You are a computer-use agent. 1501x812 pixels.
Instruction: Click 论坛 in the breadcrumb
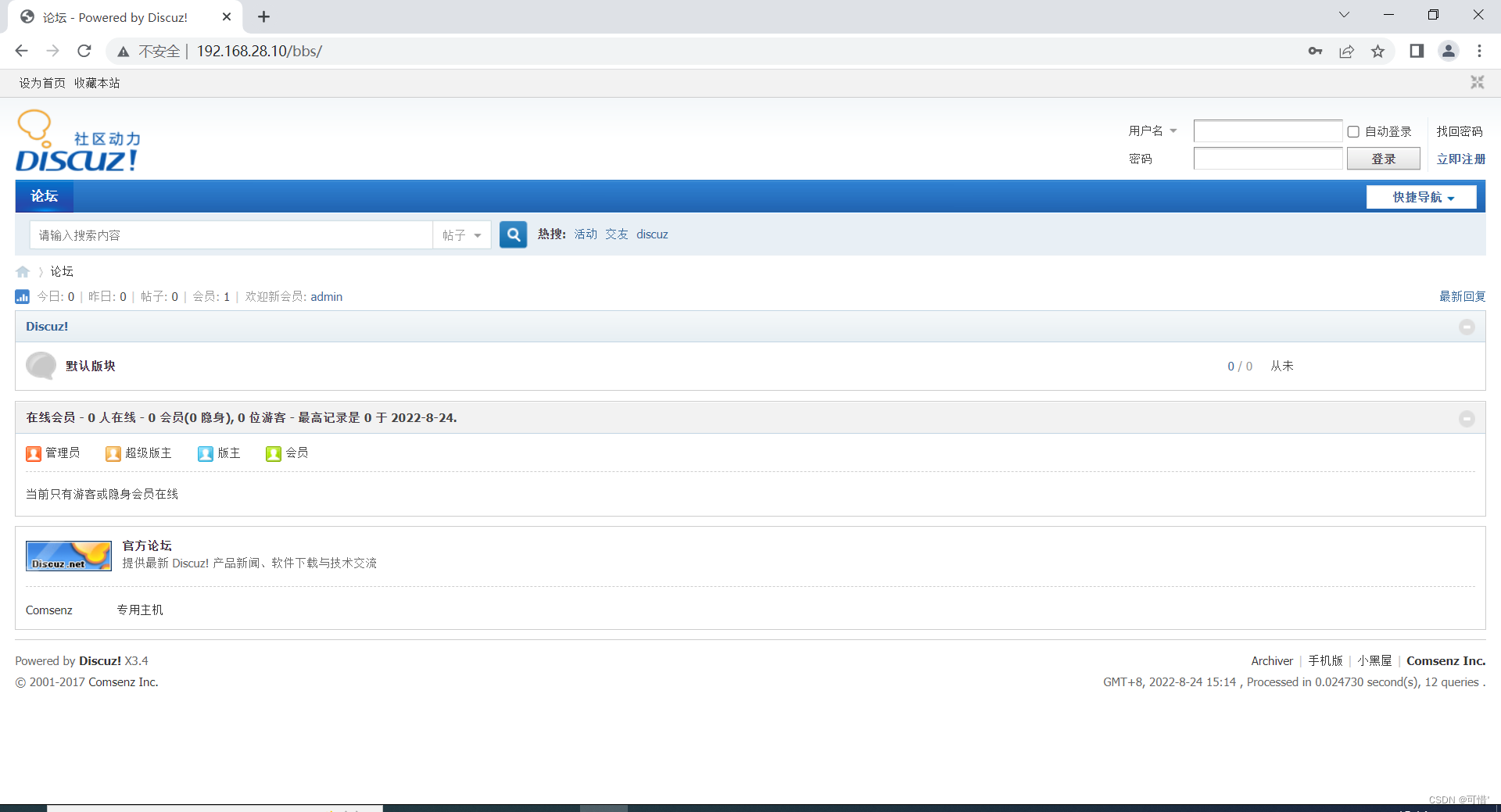[62, 272]
